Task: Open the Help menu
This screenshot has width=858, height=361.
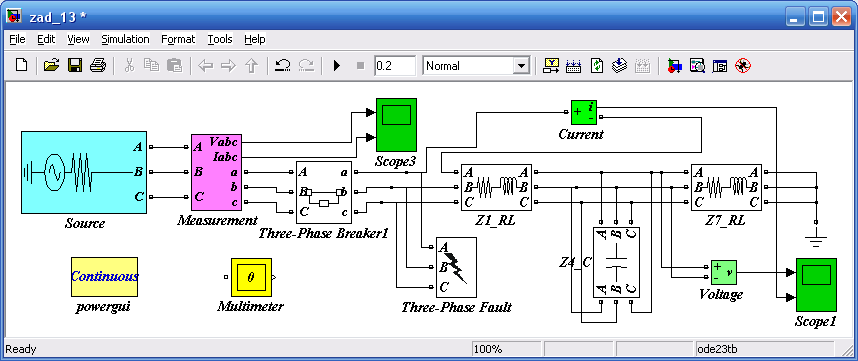Action: [254, 39]
